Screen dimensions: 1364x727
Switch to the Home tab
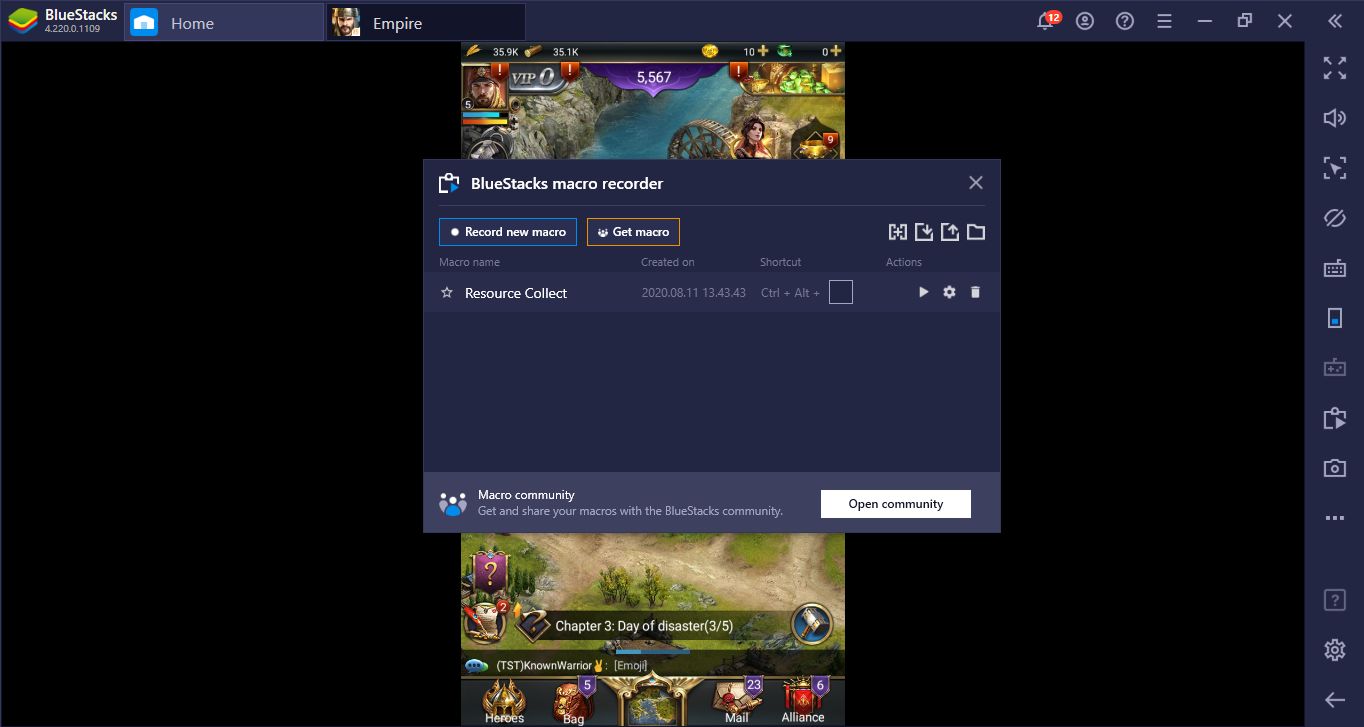pos(223,22)
